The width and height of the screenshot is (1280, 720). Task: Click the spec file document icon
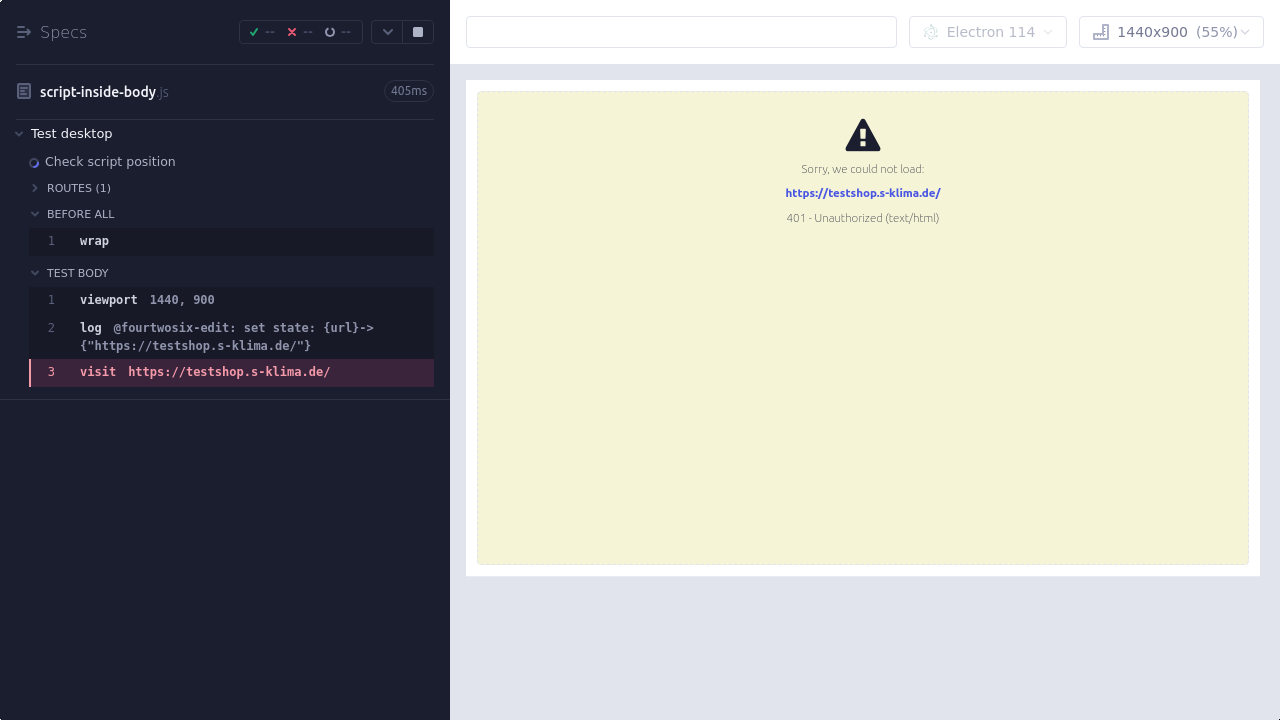(24, 92)
